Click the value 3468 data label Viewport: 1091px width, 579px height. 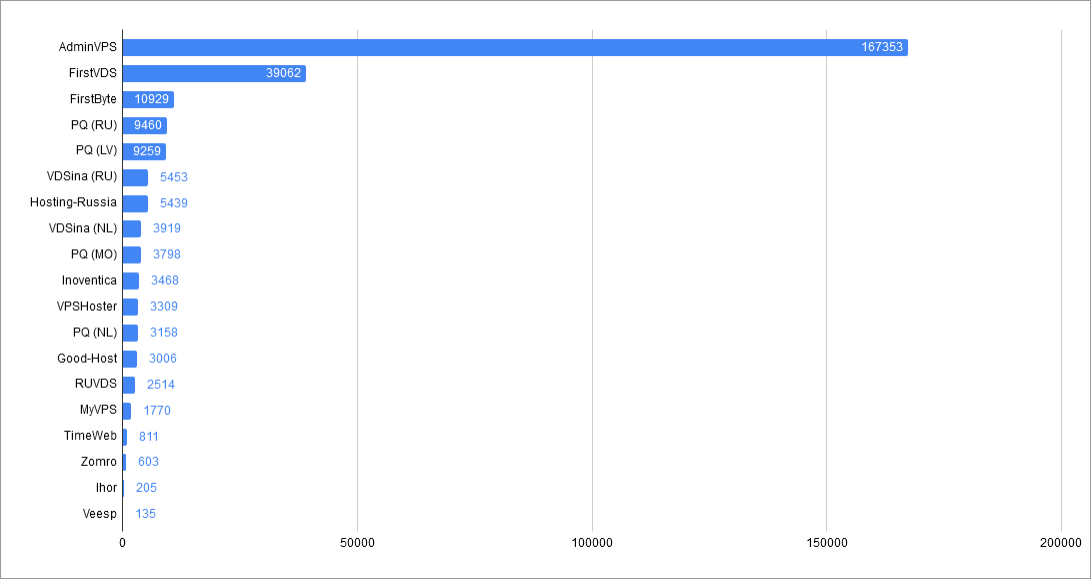coord(165,280)
